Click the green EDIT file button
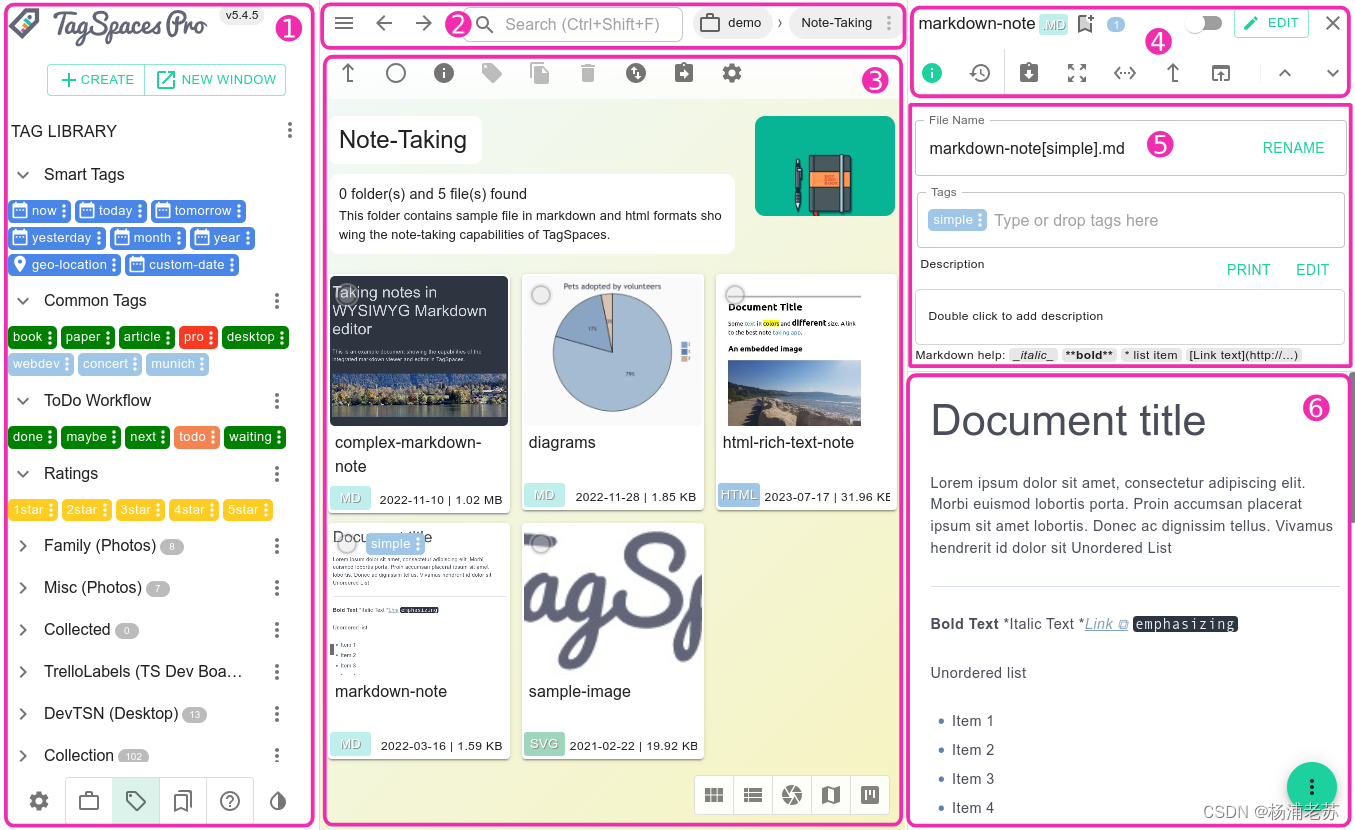 click(1271, 23)
